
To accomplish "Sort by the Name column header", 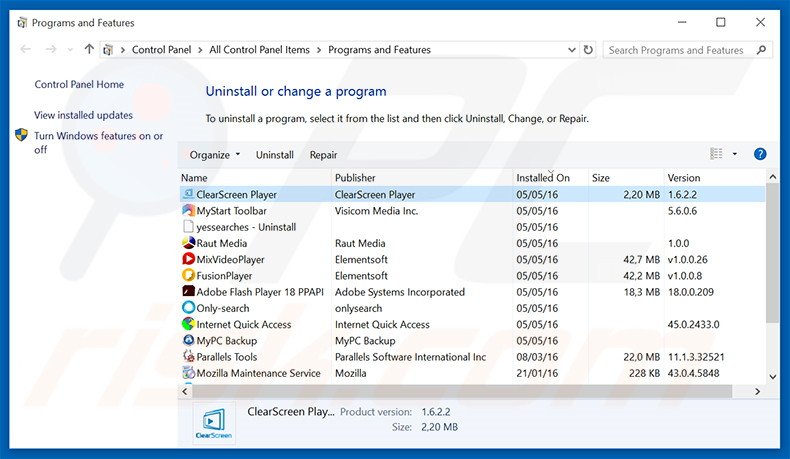I will [x=255, y=177].
